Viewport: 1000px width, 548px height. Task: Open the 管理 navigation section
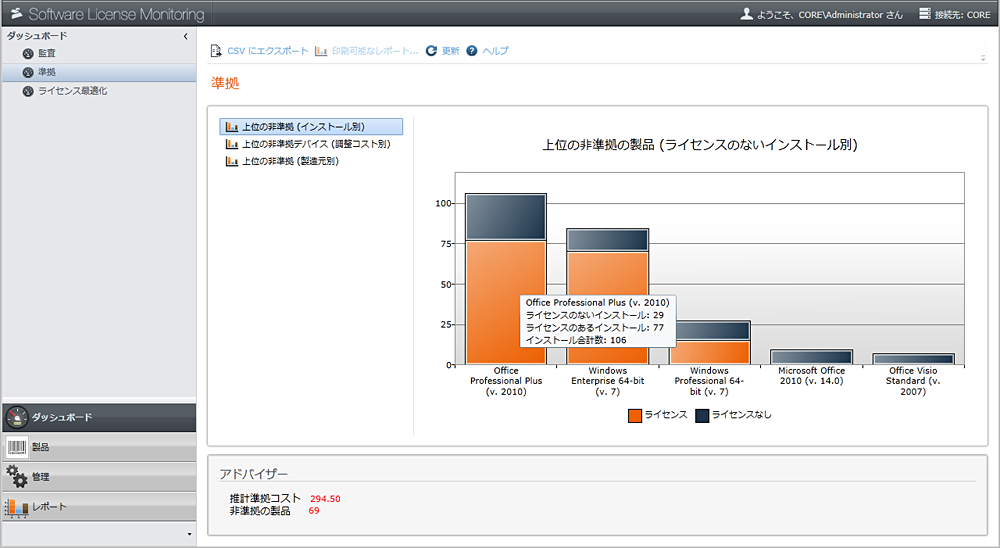coord(99,477)
